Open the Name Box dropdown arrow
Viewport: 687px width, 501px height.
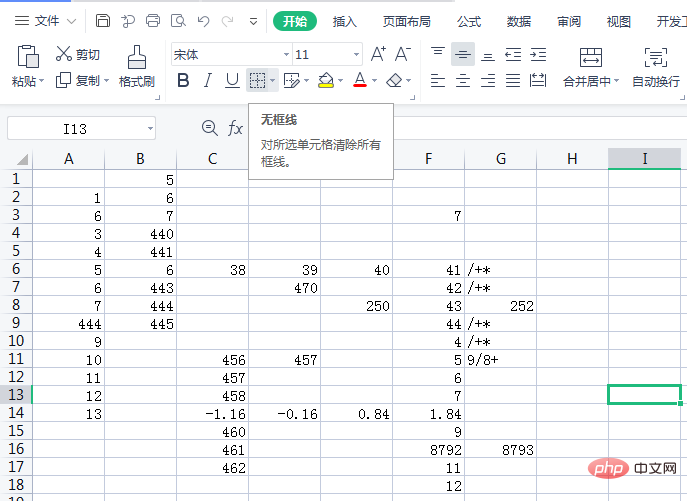150,128
